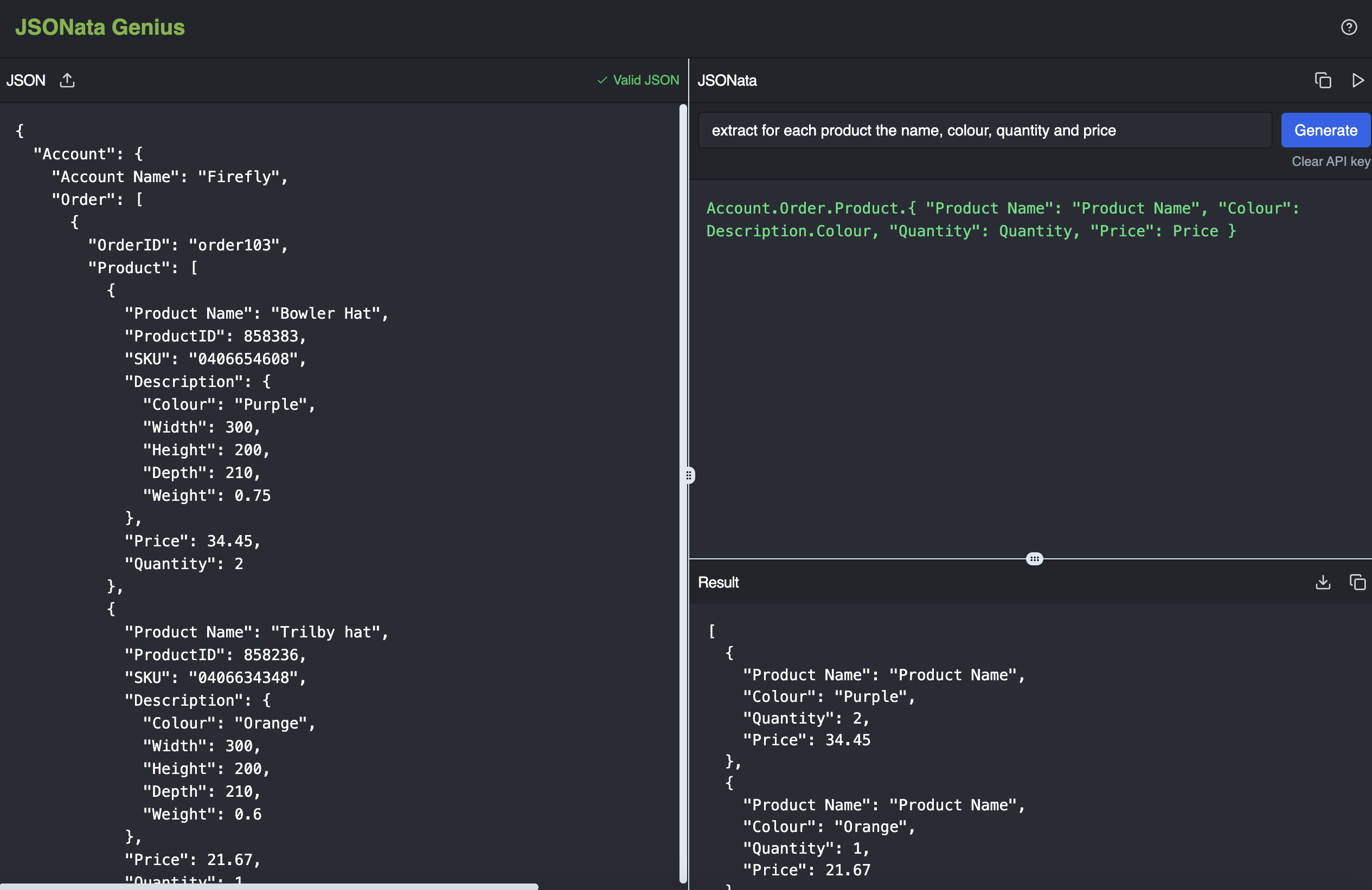This screenshot has width=1372, height=890.
Task: Click the Clear API key link
Action: coord(1330,162)
